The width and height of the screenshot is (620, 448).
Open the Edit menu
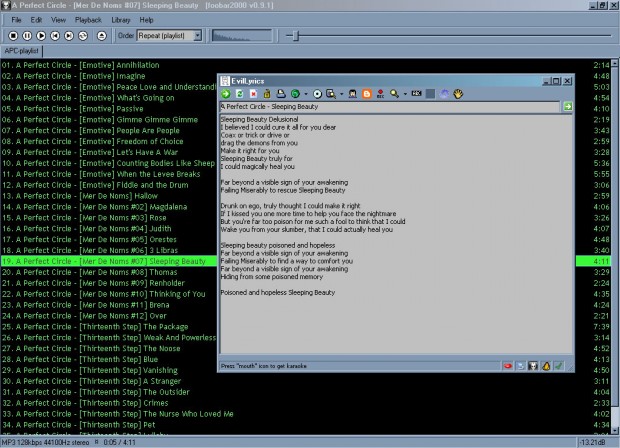[x=36, y=20]
